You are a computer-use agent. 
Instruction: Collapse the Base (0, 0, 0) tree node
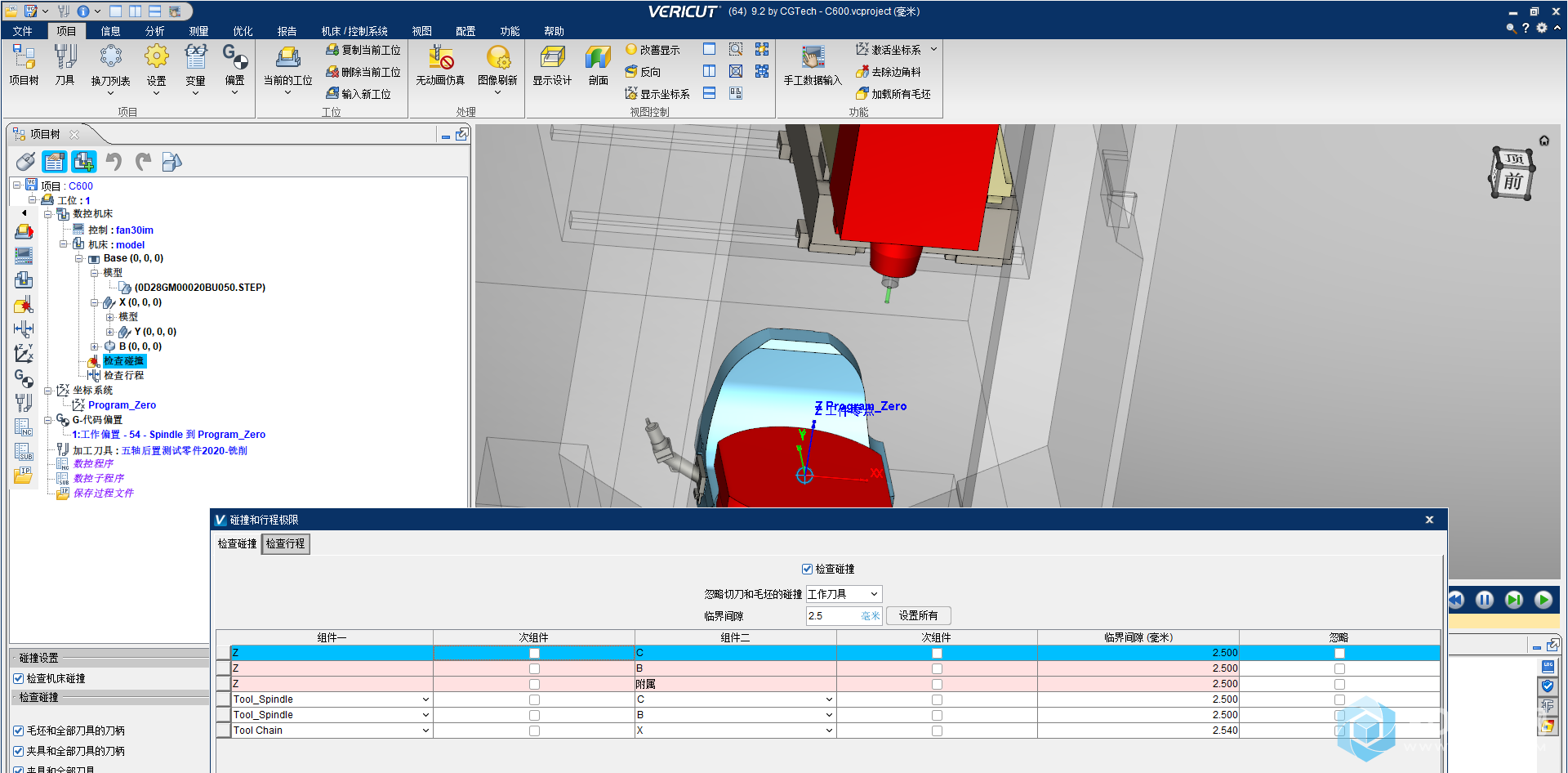79,258
